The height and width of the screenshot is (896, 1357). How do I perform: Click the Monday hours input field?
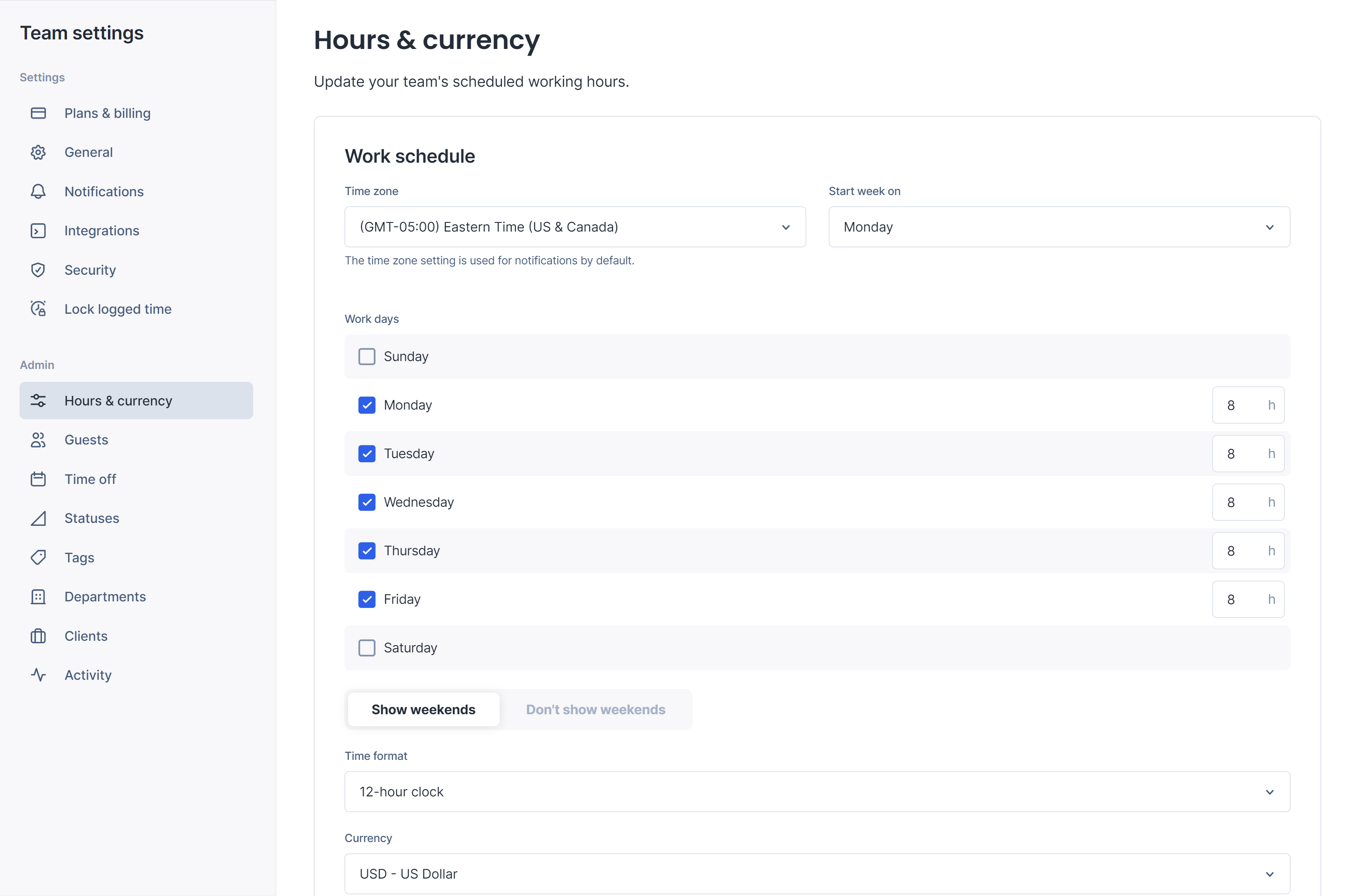[1248, 405]
